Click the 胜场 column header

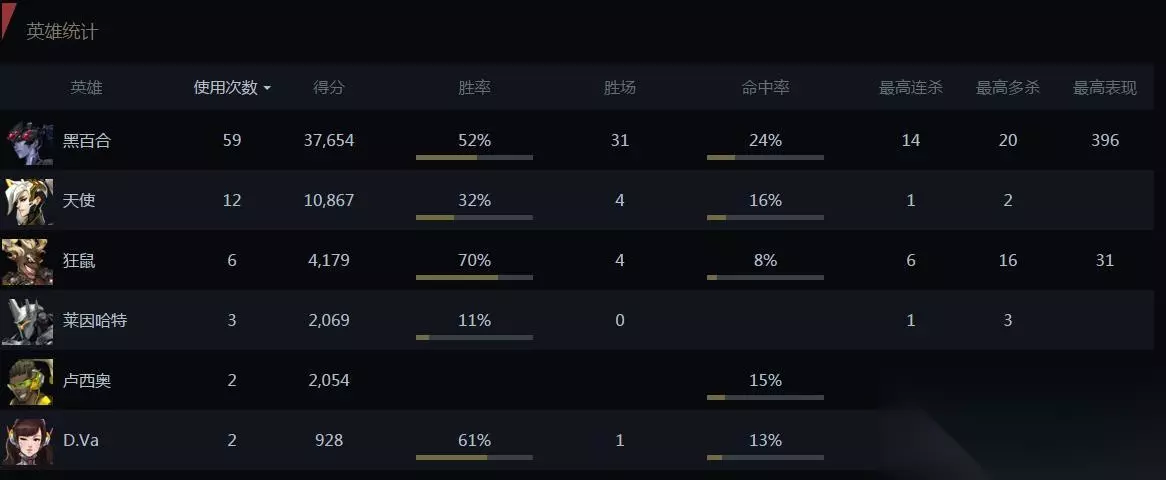620,88
